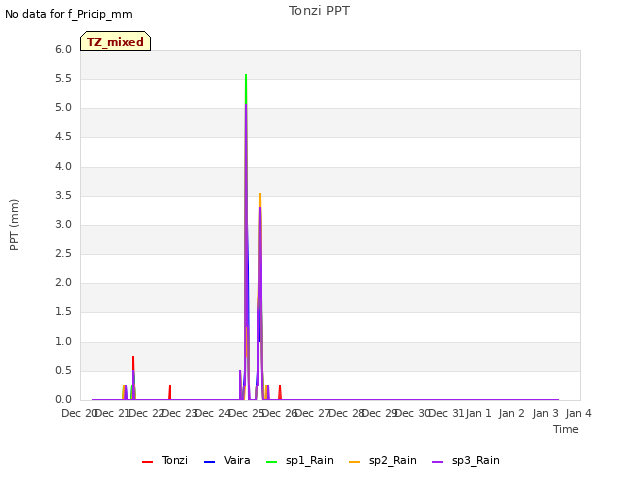Click the red Tonzi spike after Dec 22

click(170, 390)
